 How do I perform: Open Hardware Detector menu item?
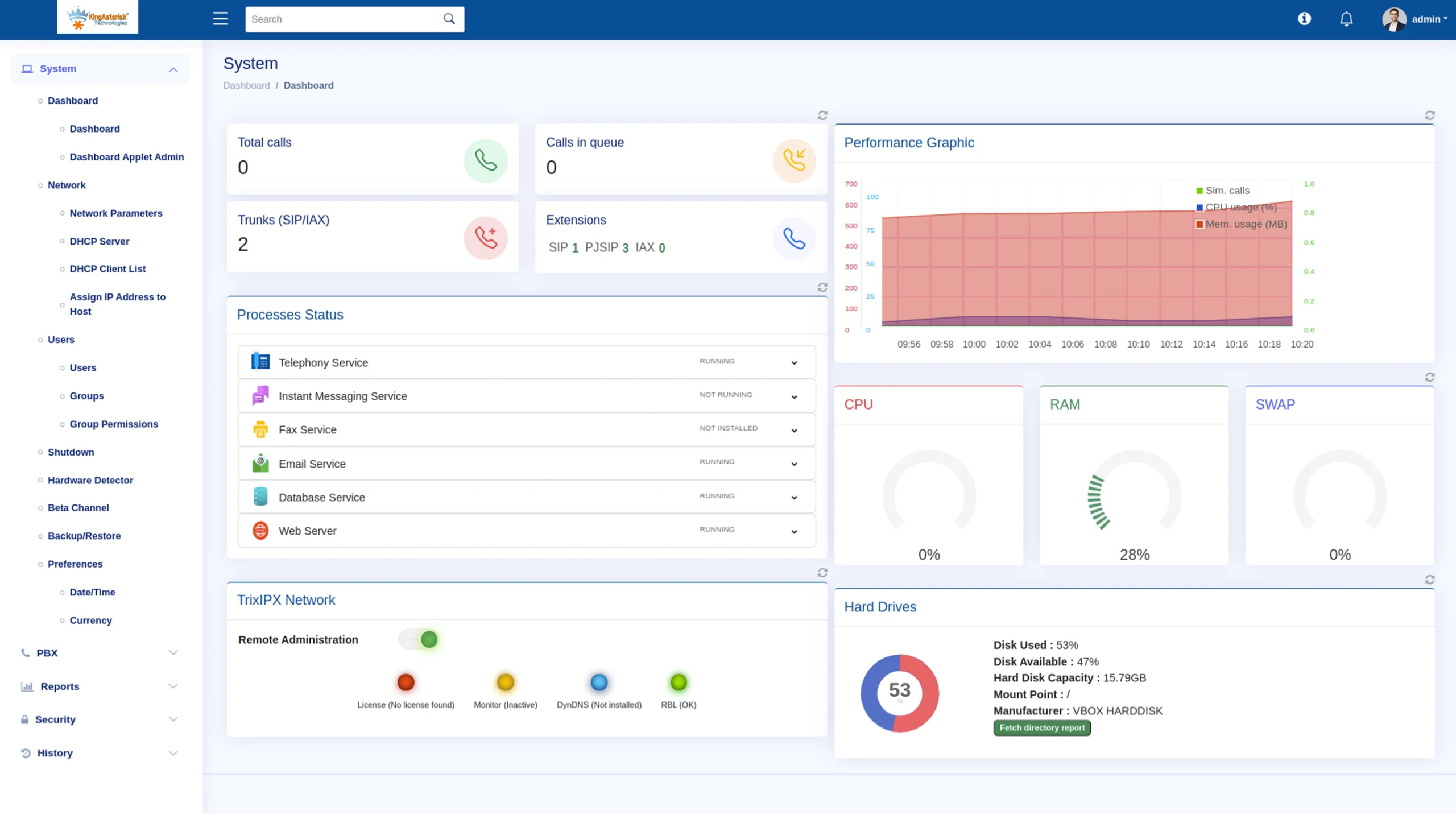(90, 481)
